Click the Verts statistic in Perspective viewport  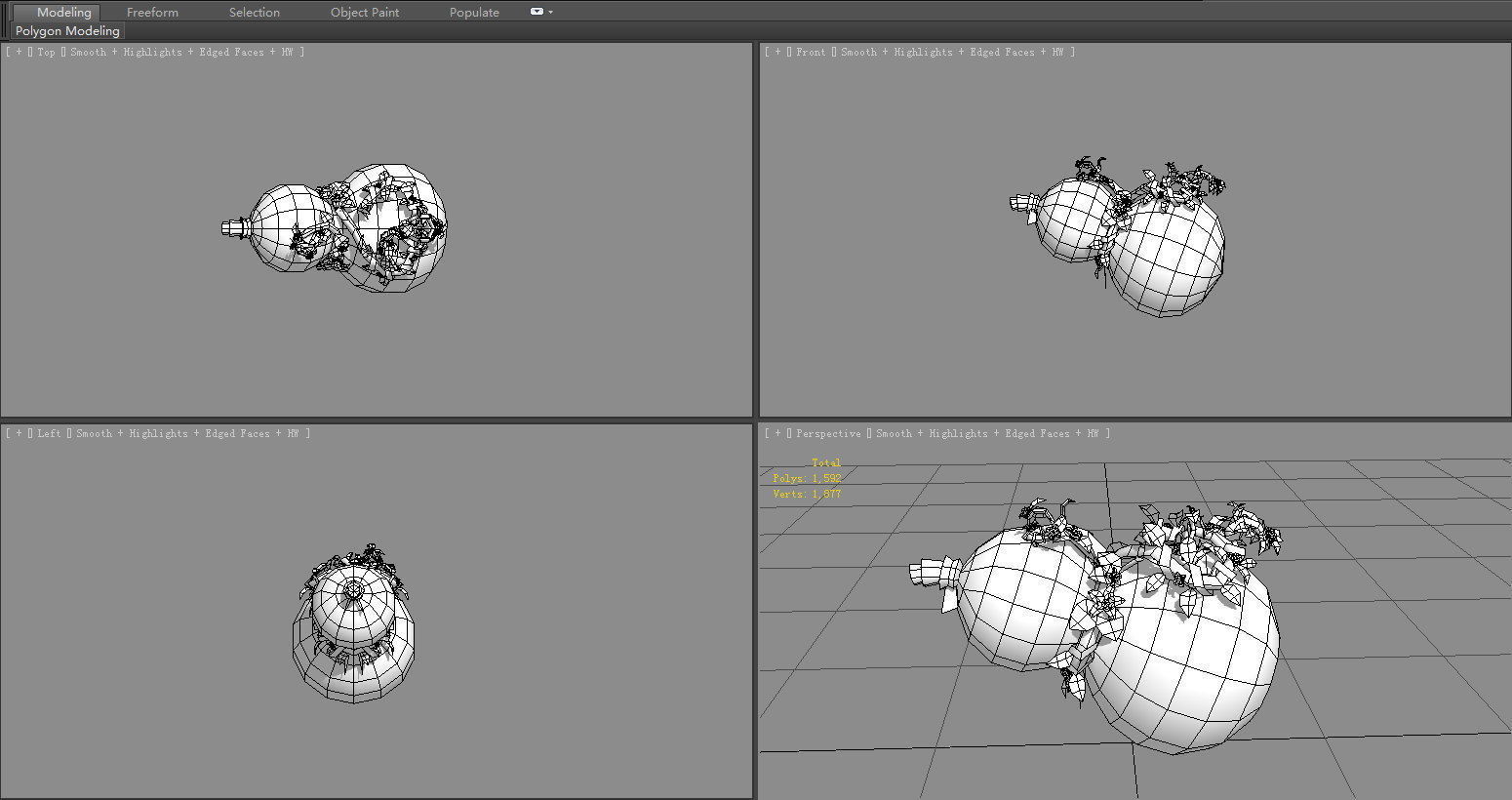coord(807,494)
